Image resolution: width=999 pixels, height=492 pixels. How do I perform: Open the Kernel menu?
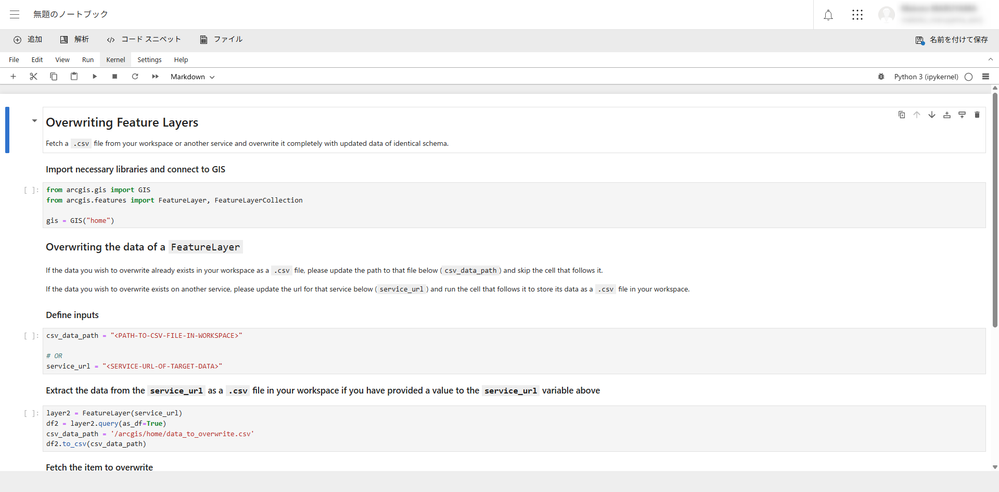point(115,59)
